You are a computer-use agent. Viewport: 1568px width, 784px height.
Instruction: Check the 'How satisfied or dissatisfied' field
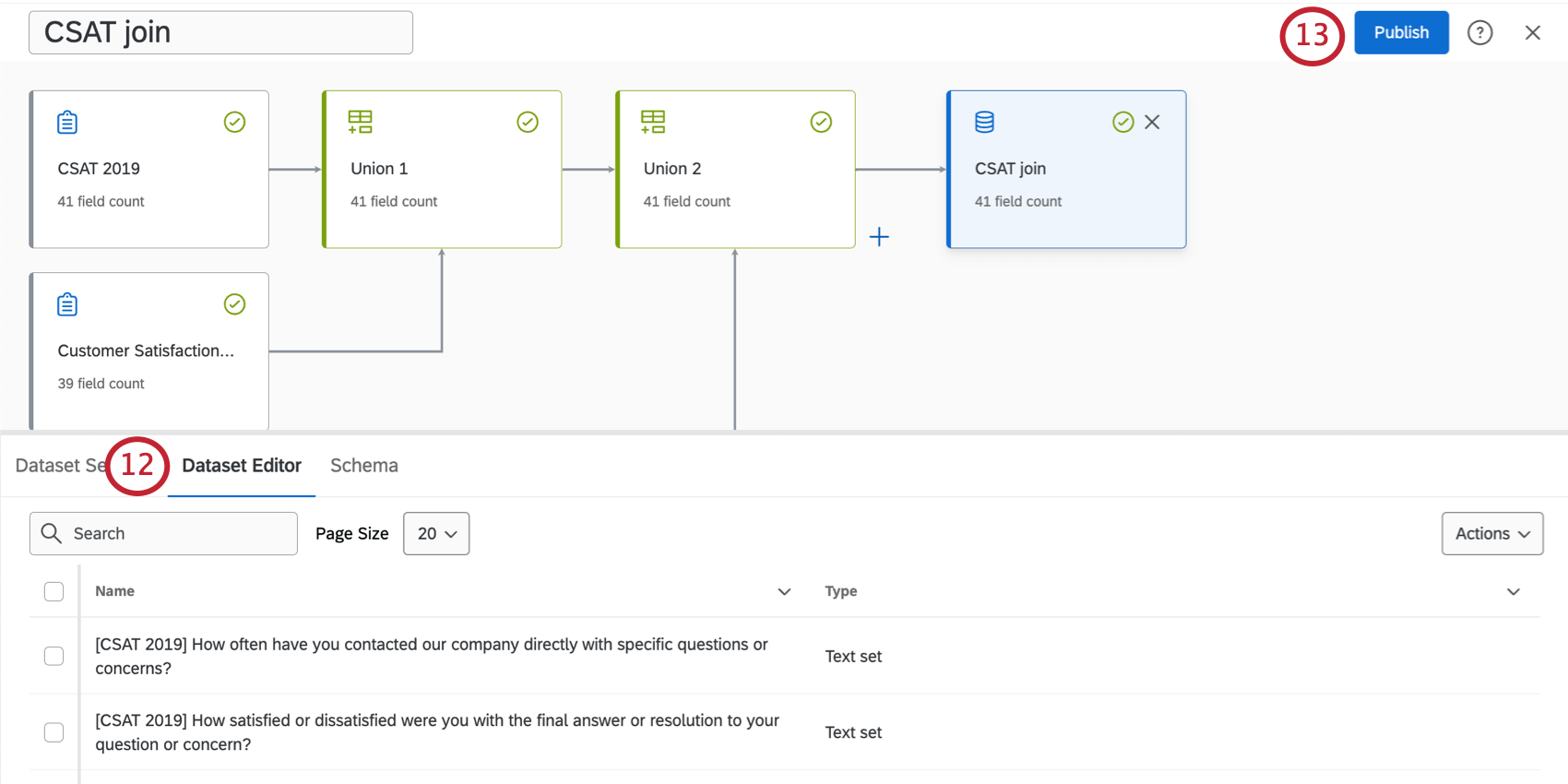coord(54,732)
